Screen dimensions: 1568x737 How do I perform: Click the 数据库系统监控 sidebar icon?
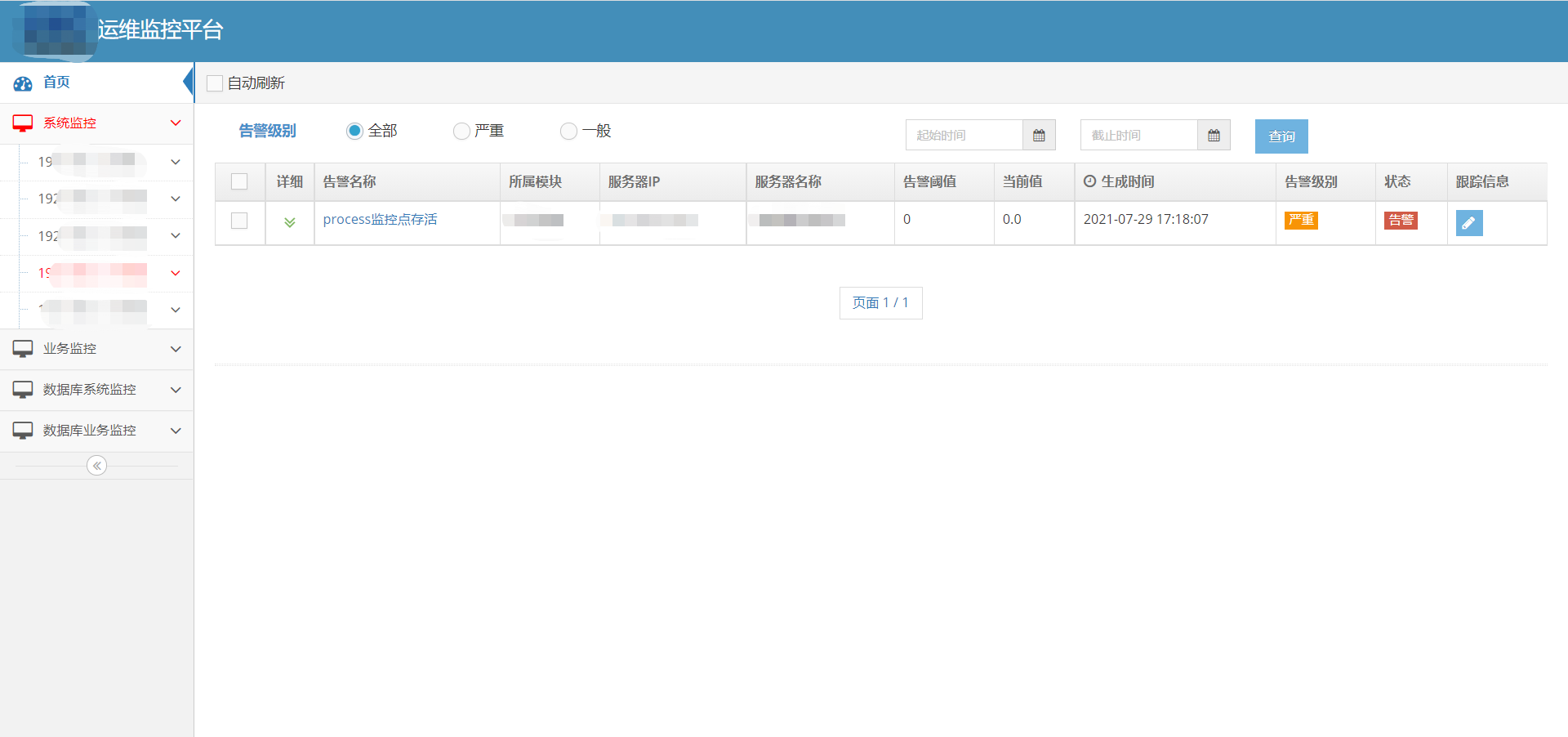tap(22, 390)
